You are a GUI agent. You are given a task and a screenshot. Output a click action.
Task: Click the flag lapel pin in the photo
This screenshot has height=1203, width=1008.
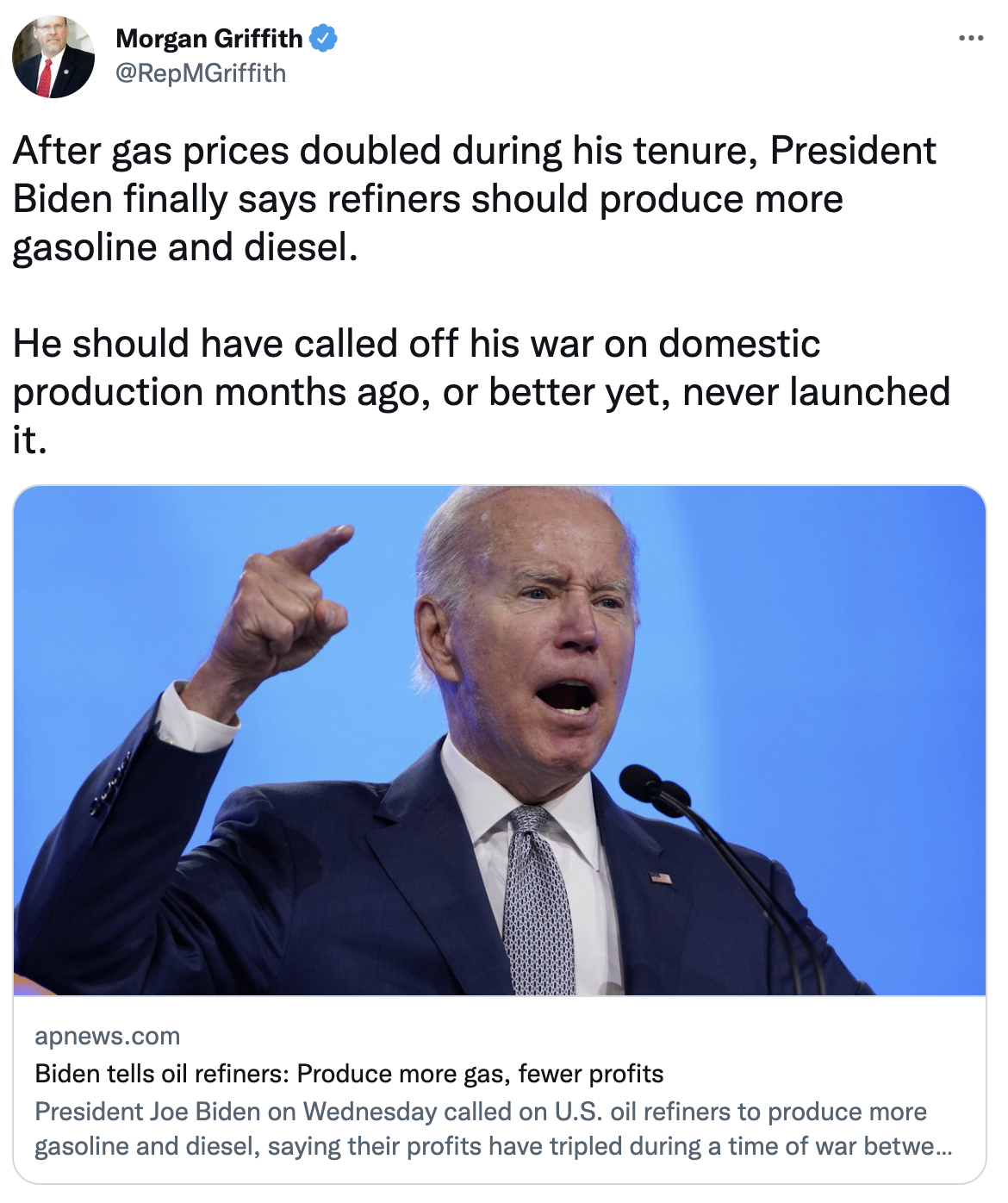coord(661,878)
